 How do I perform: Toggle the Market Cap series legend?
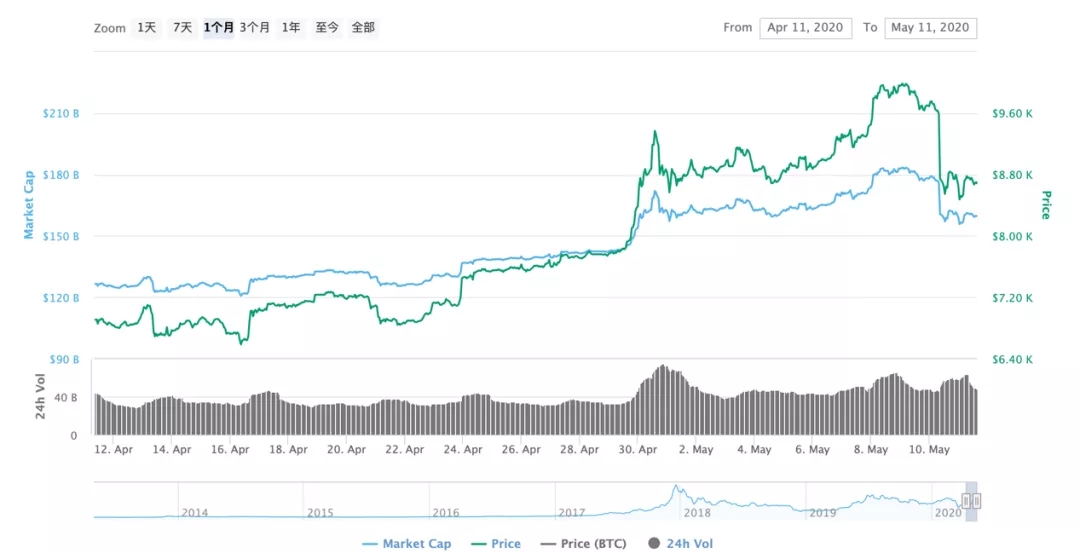click(x=416, y=544)
